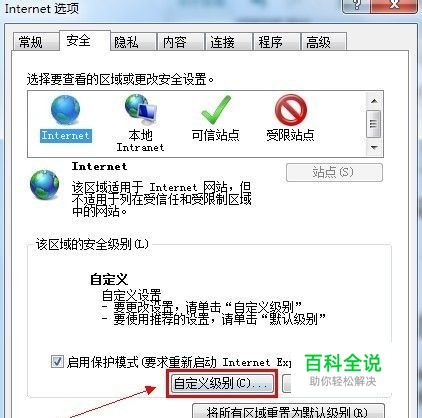Open the 内容 tab
The image size is (422, 418).
coord(175,42)
